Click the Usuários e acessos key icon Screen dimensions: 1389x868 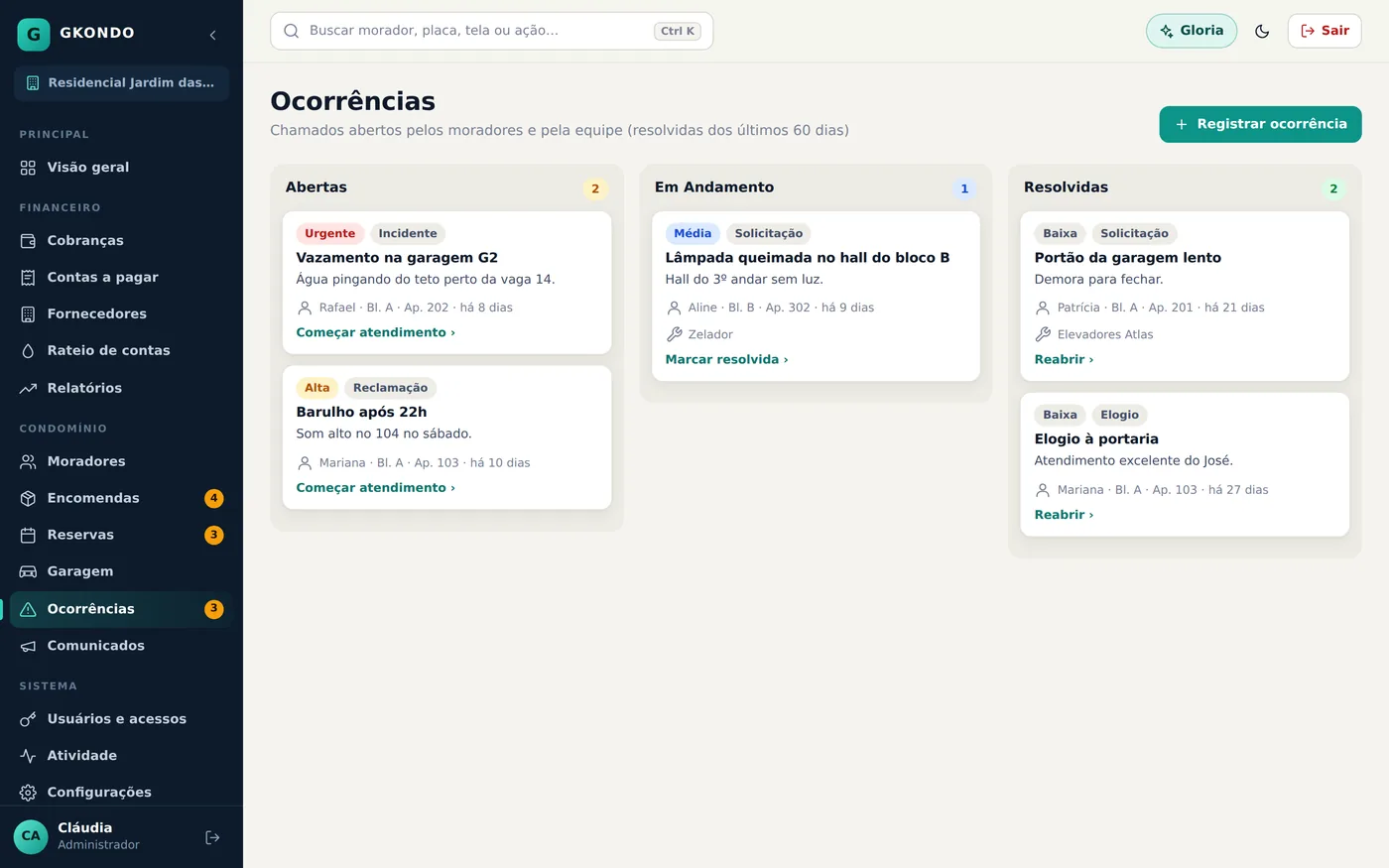pyautogui.click(x=28, y=719)
